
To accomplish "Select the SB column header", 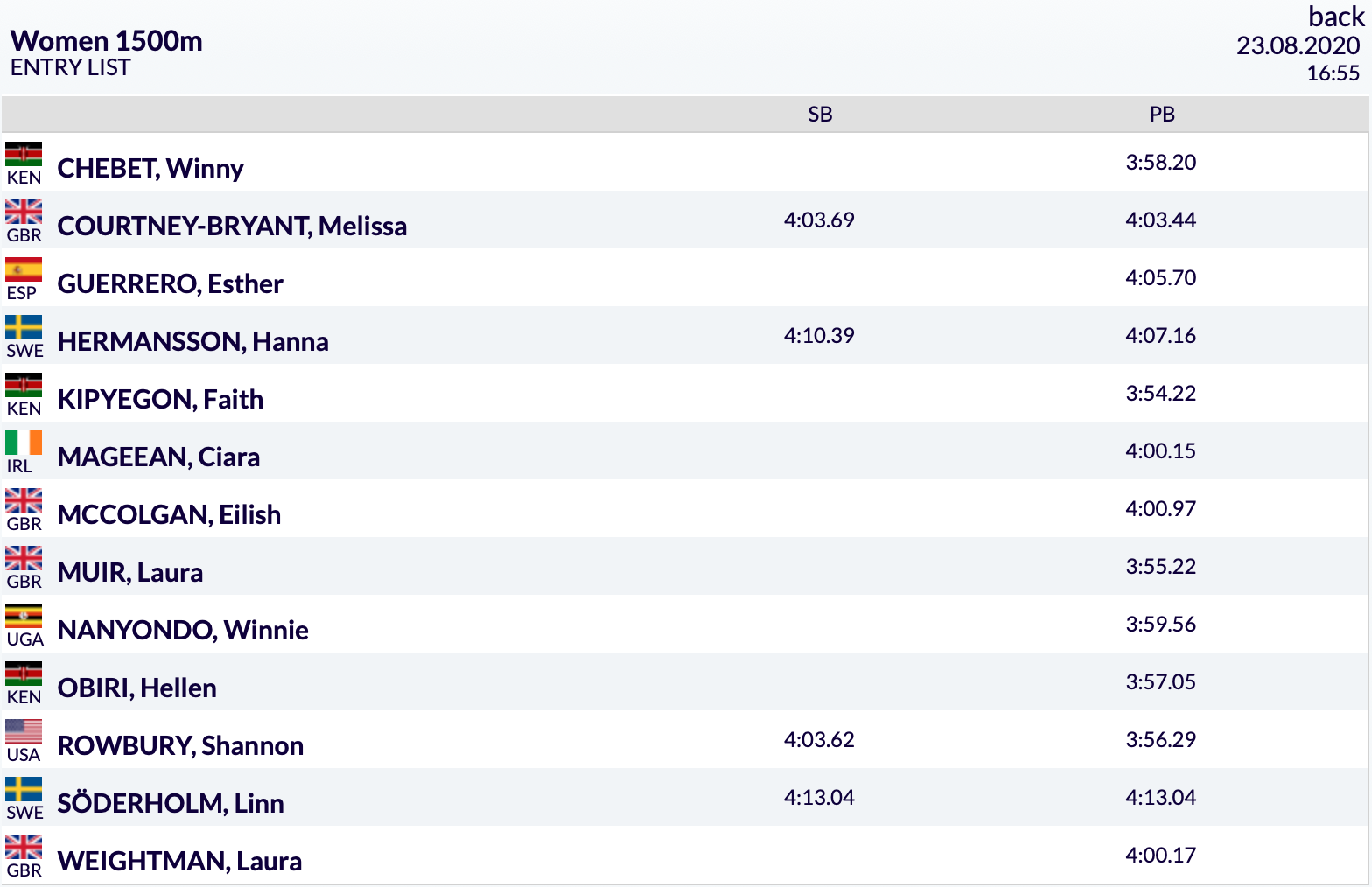I will [x=820, y=115].
